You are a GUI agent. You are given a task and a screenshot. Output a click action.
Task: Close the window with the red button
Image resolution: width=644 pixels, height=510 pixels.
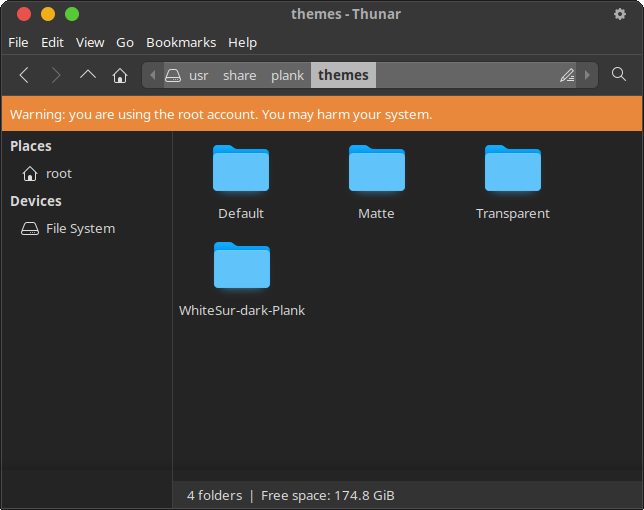pyautogui.click(x=24, y=14)
